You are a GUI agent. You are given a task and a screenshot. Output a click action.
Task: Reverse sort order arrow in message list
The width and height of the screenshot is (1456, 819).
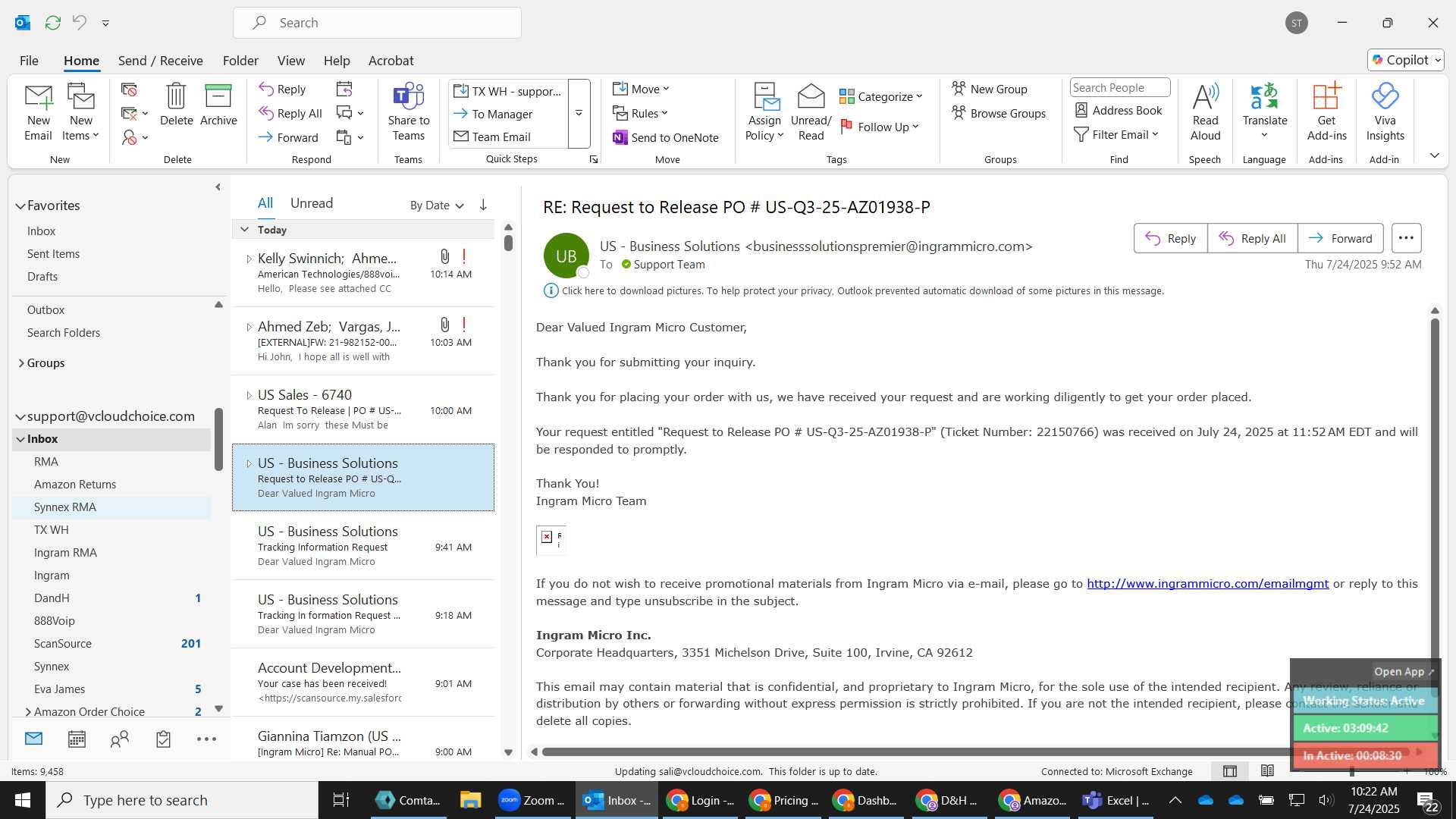click(483, 205)
